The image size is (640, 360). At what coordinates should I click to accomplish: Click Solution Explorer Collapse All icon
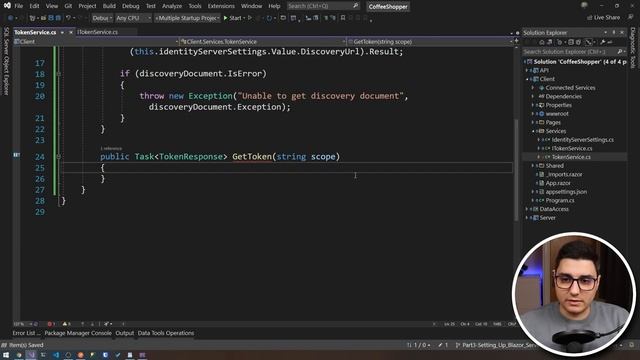(571, 42)
